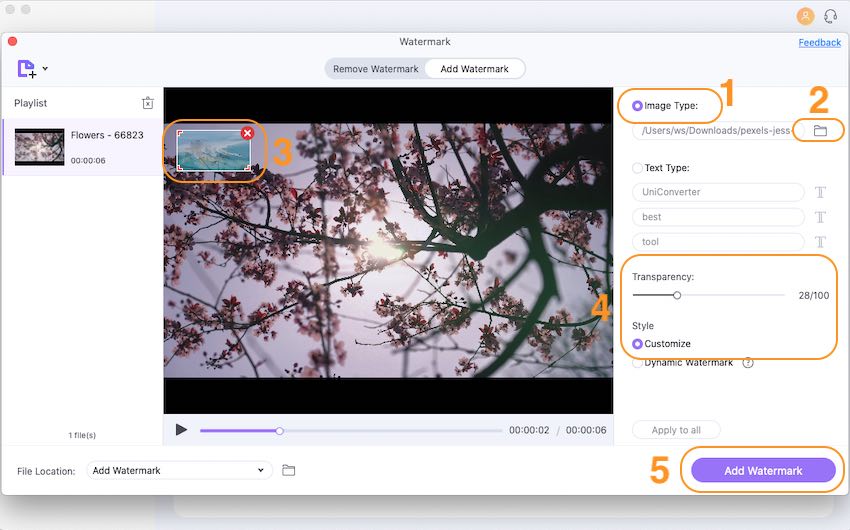
Task: Select Dynamic Watermark radio button
Action: (x=637, y=363)
